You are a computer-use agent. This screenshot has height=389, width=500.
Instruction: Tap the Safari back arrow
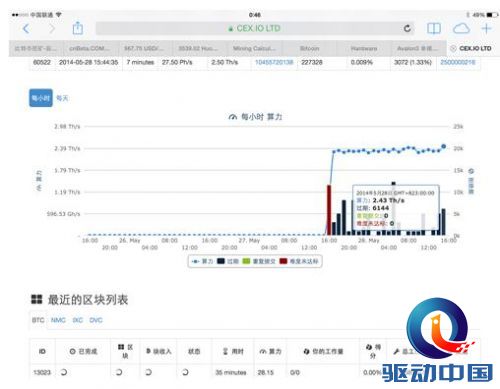click(26, 29)
